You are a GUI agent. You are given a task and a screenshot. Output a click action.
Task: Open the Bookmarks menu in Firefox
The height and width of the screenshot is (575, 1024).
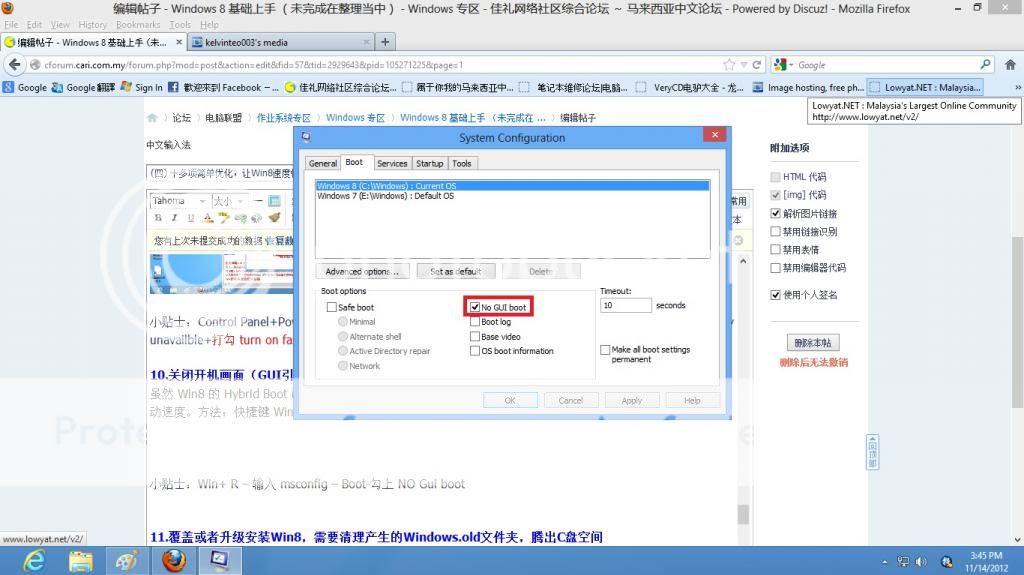(137, 24)
